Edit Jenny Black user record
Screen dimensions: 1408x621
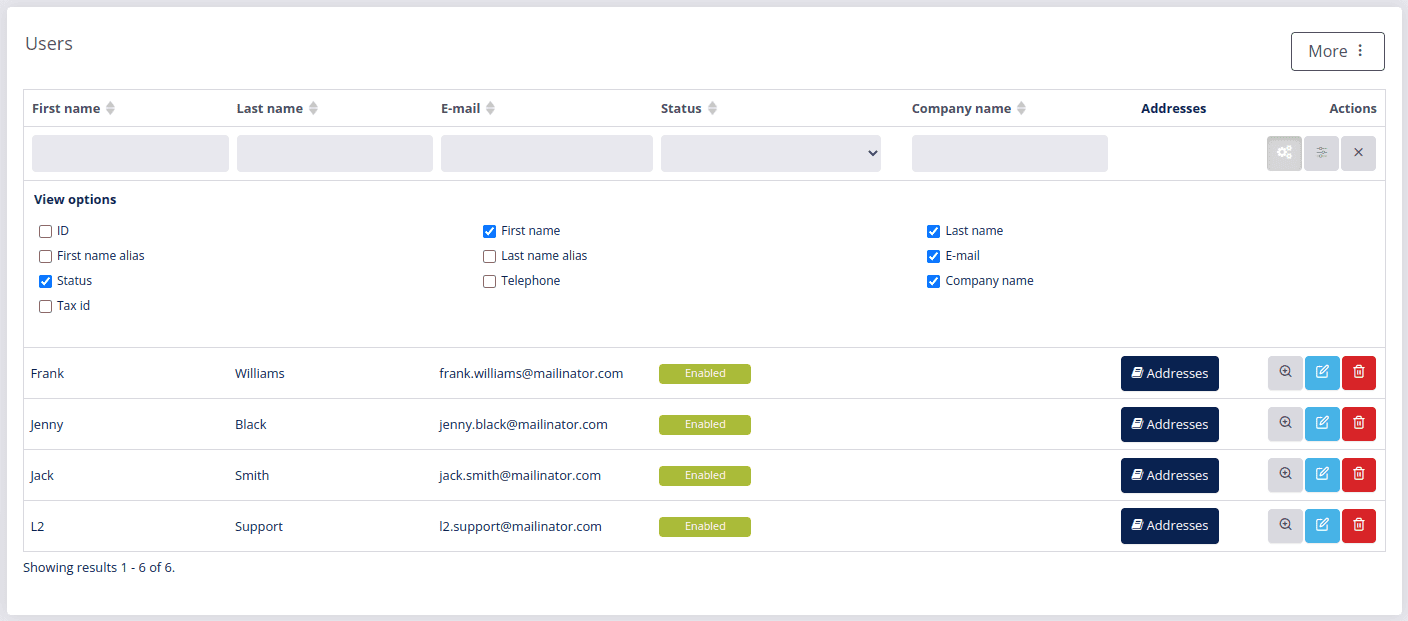click(1322, 424)
